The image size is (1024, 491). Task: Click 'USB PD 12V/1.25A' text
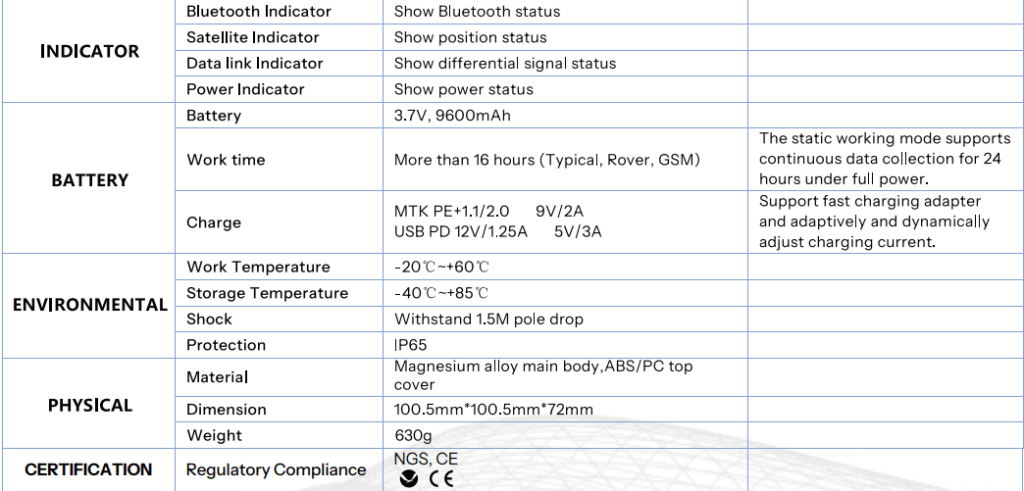point(460,232)
